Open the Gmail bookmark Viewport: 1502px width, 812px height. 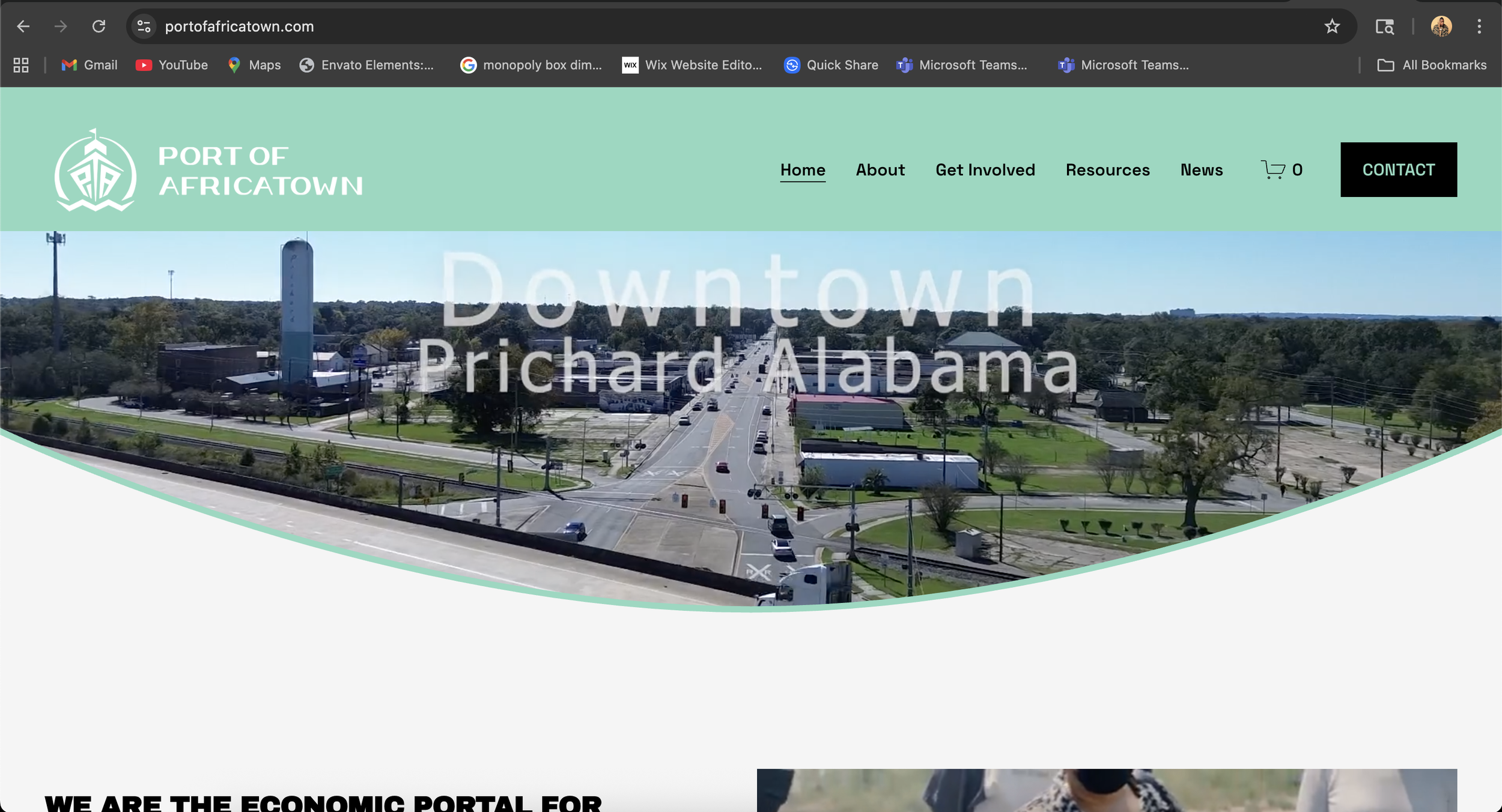pyautogui.click(x=90, y=65)
